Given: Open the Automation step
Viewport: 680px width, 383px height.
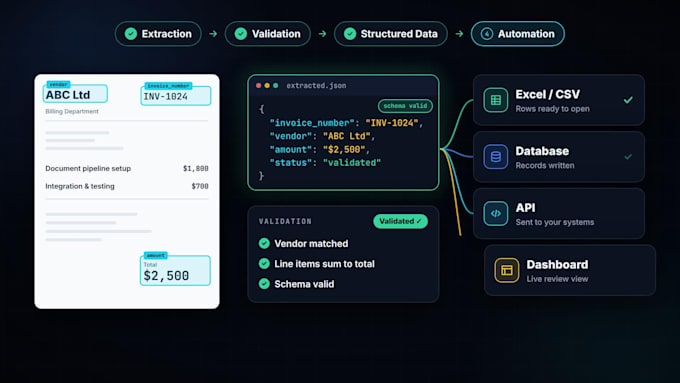Looking at the screenshot, I should point(518,34).
